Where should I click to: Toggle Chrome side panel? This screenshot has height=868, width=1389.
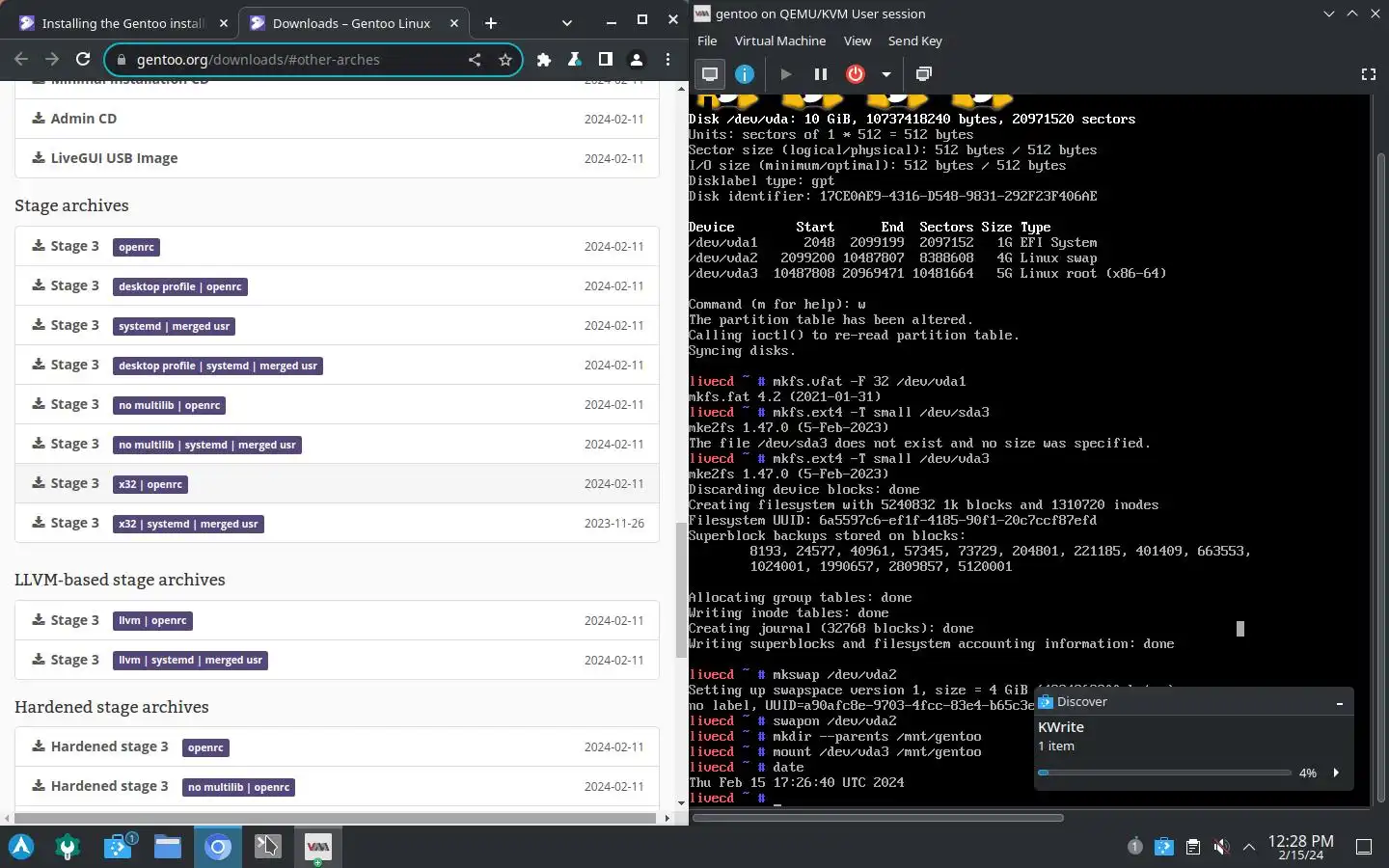tap(606, 60)
